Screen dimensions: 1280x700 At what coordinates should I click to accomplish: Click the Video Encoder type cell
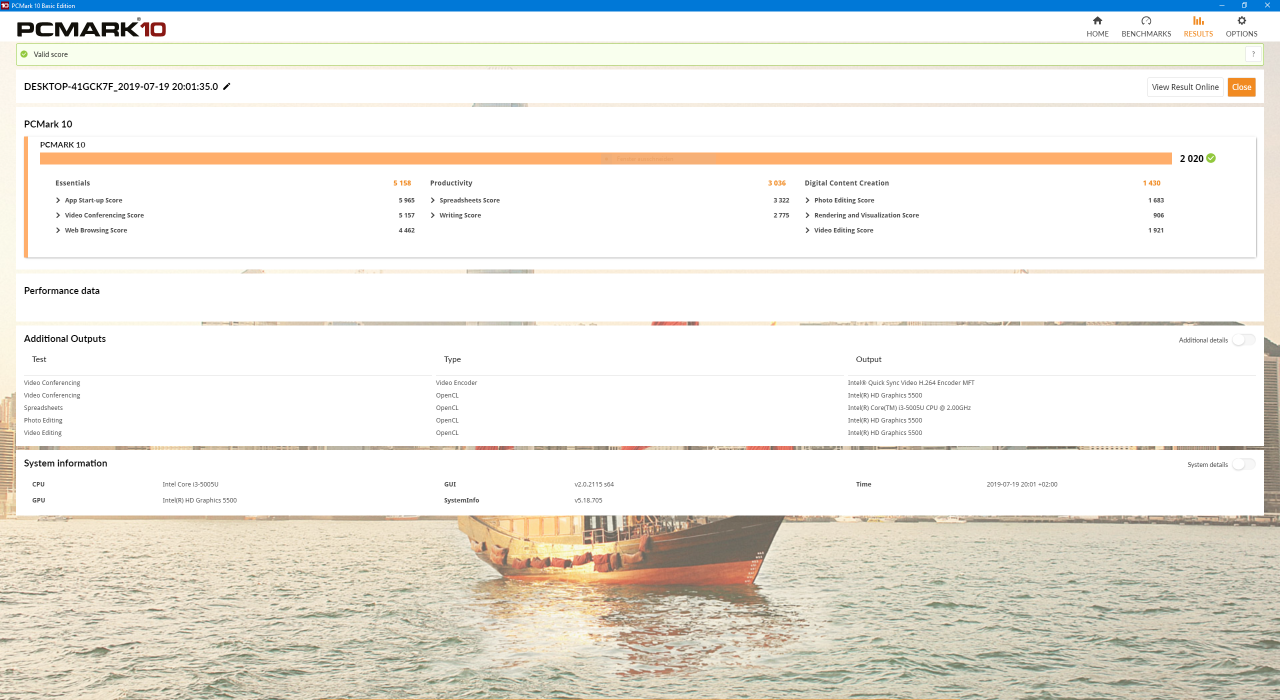click(457, 383)
